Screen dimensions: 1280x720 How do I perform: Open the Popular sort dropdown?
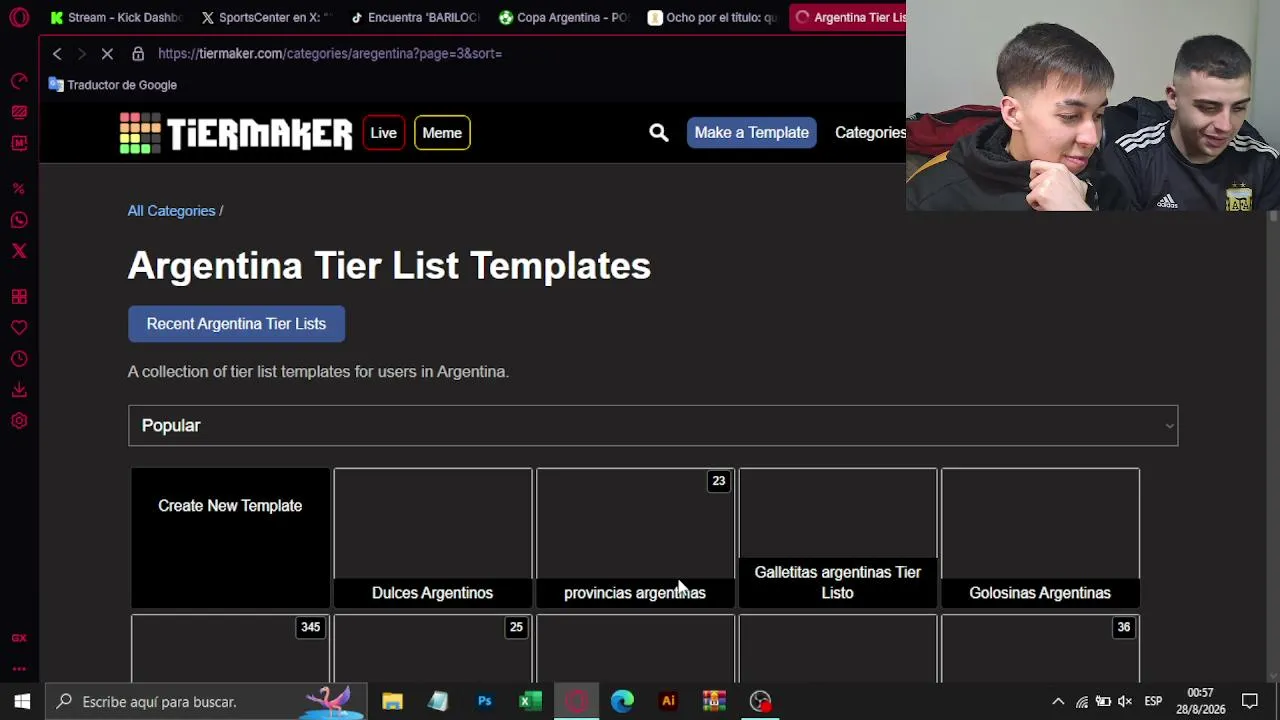click(653, 425)
